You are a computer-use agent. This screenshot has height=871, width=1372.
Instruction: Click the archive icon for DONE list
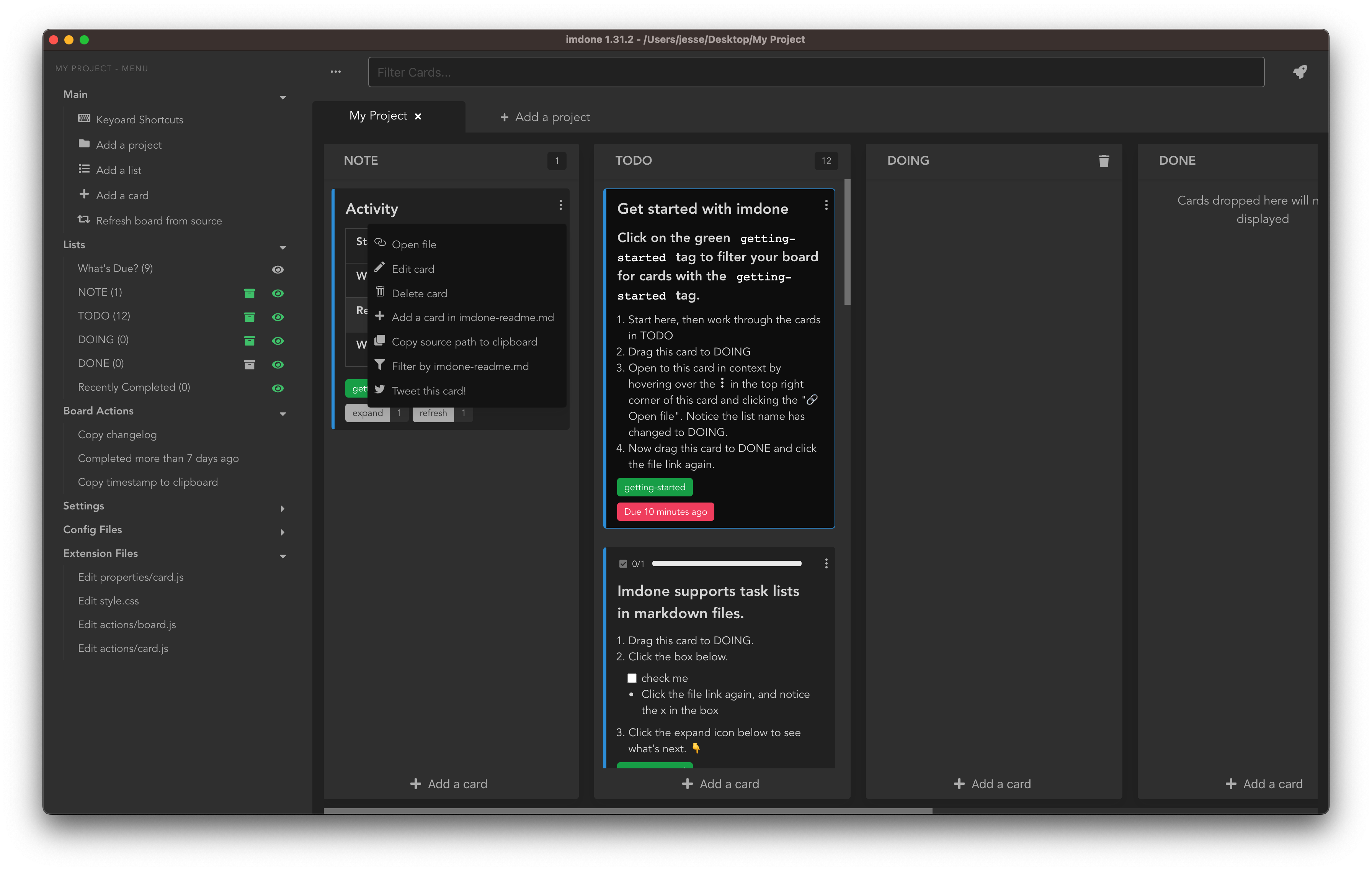pyautogui.click(x=250, y=364)
